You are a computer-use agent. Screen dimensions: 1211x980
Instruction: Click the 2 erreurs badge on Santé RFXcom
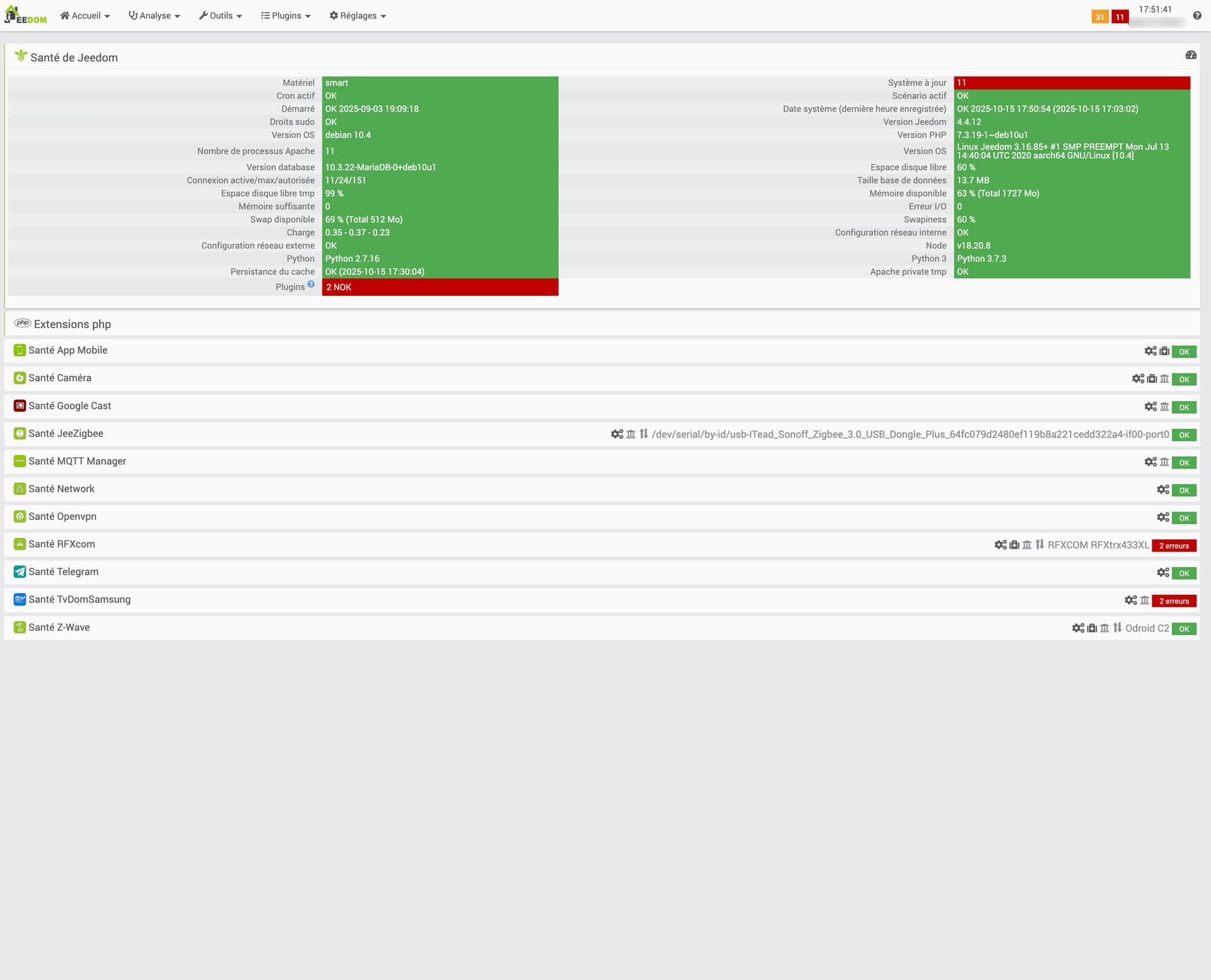pos(1174,545)
